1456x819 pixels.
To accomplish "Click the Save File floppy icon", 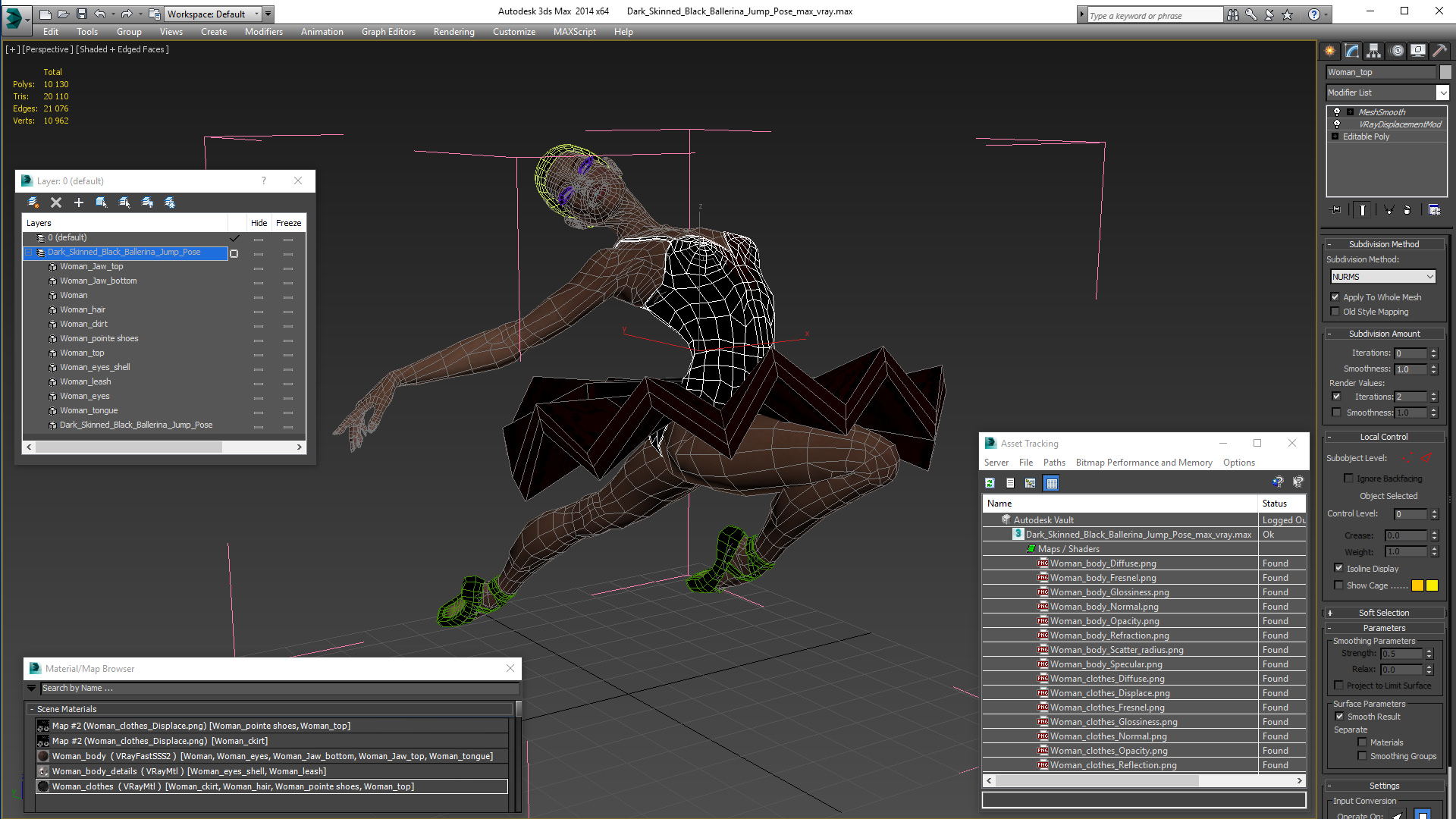I will point(81,14).
